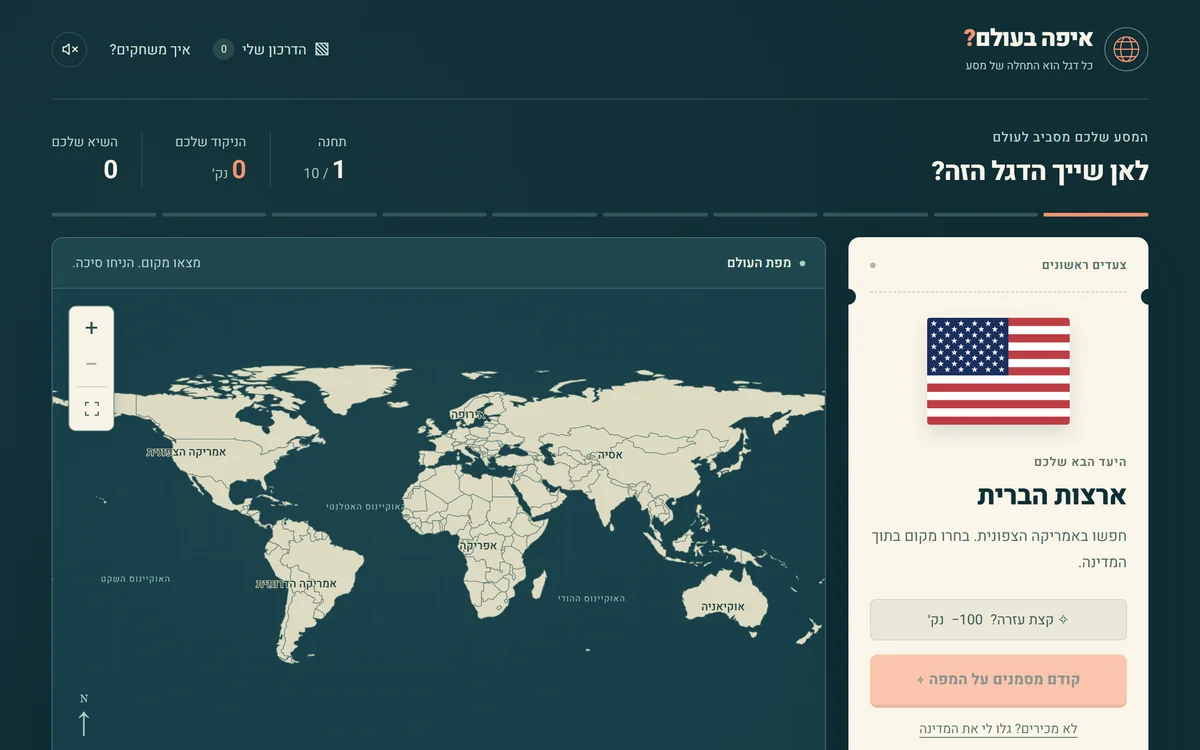The image size is (1200, 750).
Task: Select the first orange progress segment
Action: pos(1095,214)
